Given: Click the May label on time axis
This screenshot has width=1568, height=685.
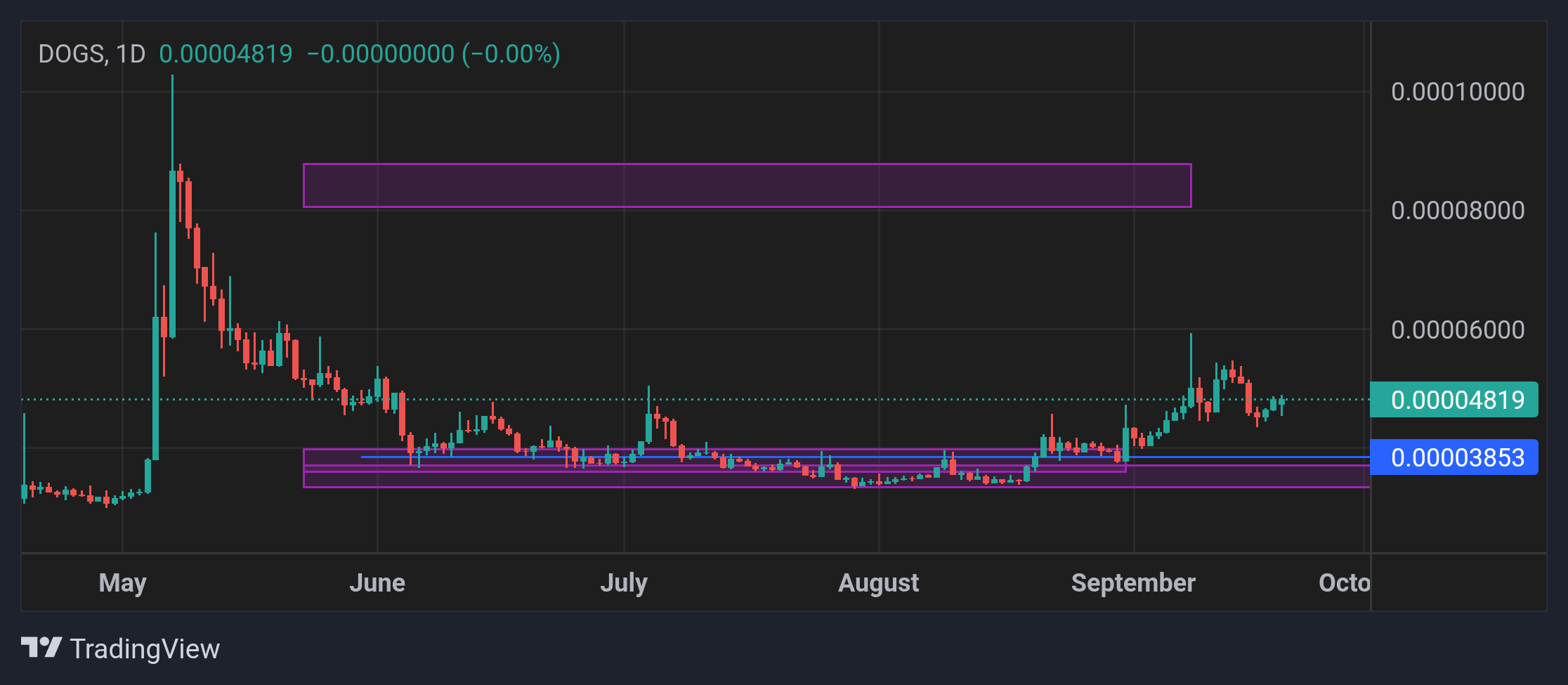Looking at the screenshot, I should pyautogui.click(x=123, y=582).
